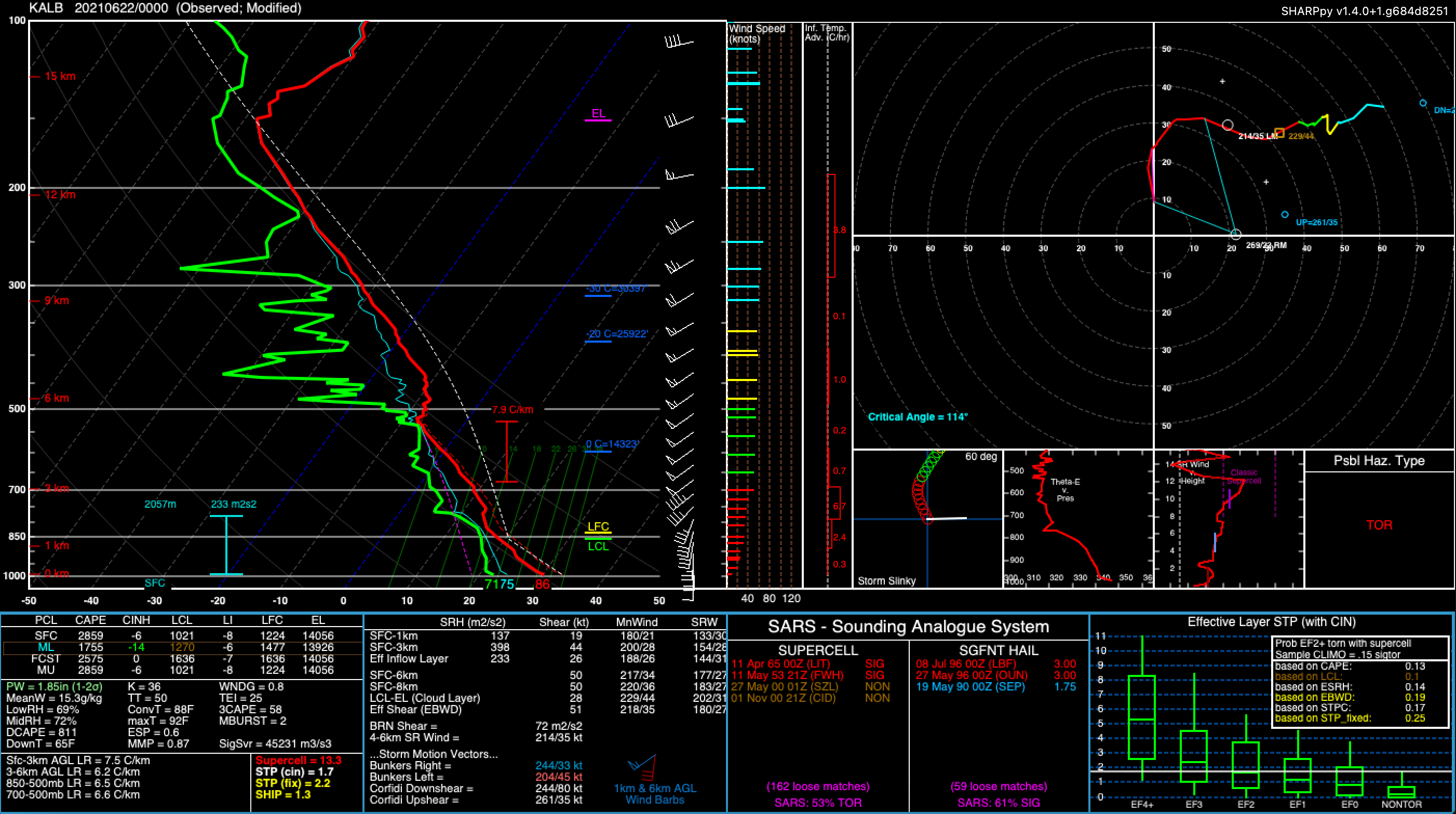Click the yellow LFC marker on skew-T
1456x814 pixels.
(598, 527)
